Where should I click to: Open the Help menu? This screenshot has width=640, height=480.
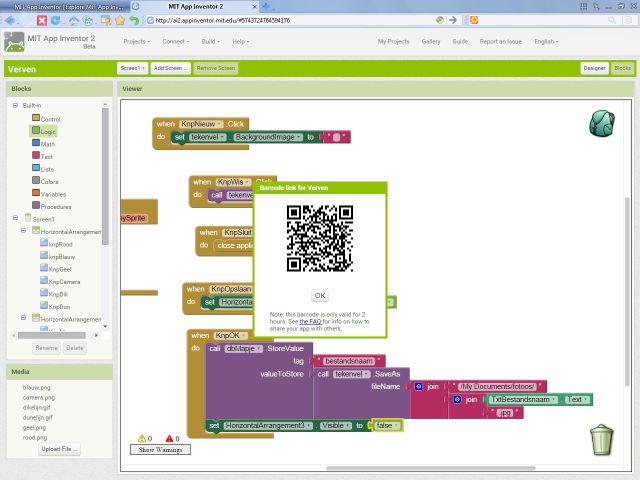(241, 41)
